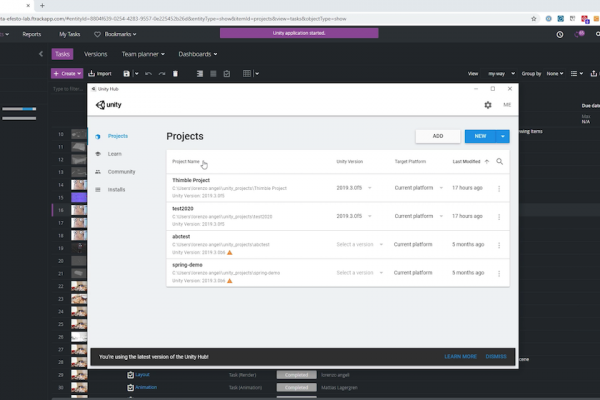This screenshot has height=400, width=600.
Task: Open My Tasks in ftrack top menu
Action: 70,34
